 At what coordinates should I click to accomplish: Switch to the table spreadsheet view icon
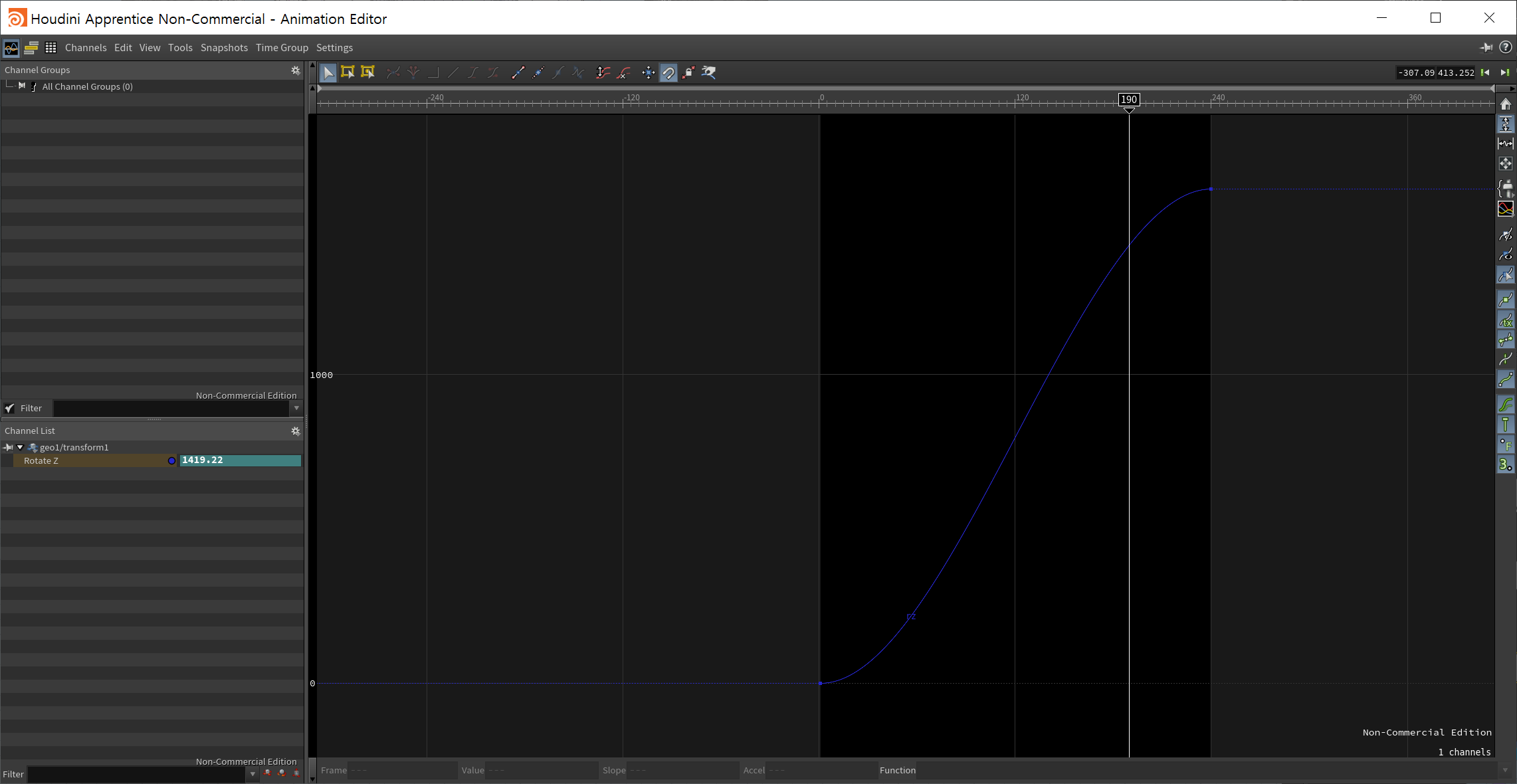click(x=51, y=48)
